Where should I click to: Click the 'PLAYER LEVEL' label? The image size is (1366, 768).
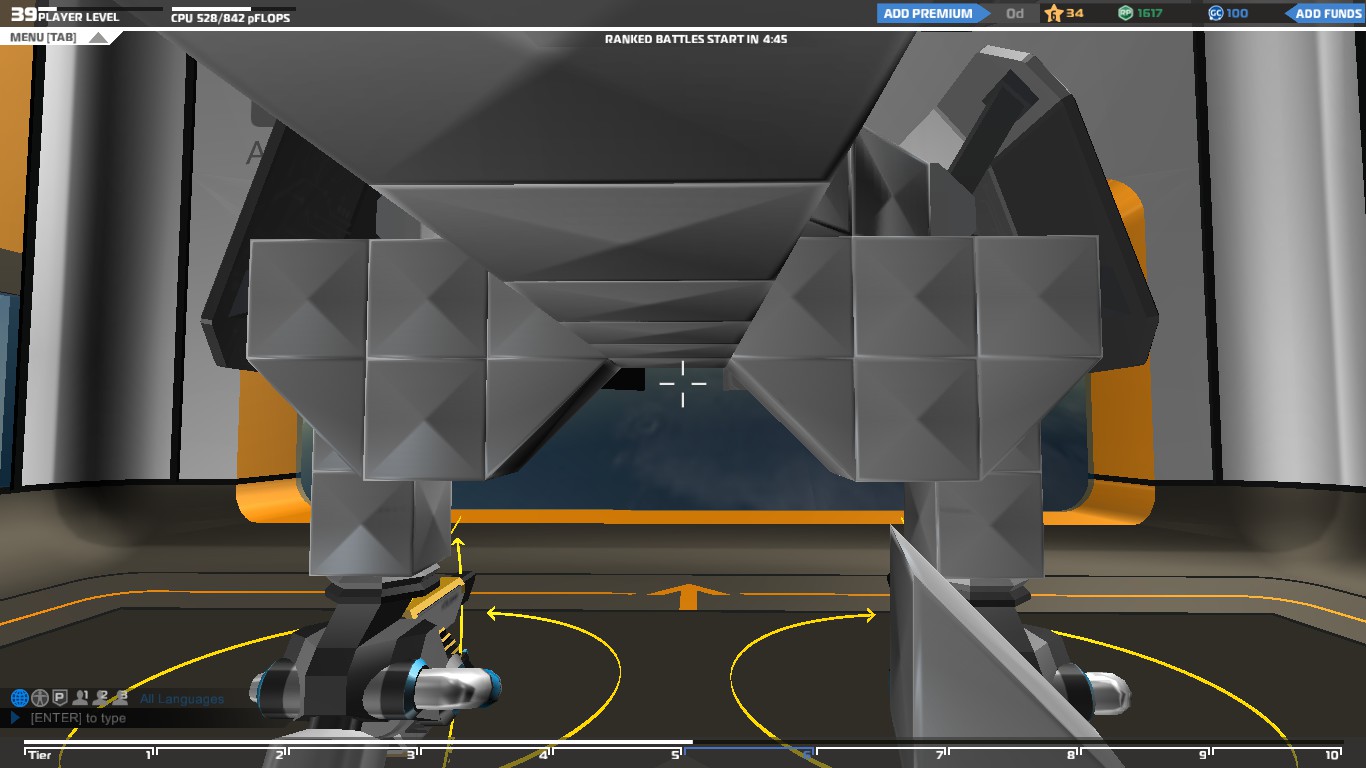click(x=79, y=18)
